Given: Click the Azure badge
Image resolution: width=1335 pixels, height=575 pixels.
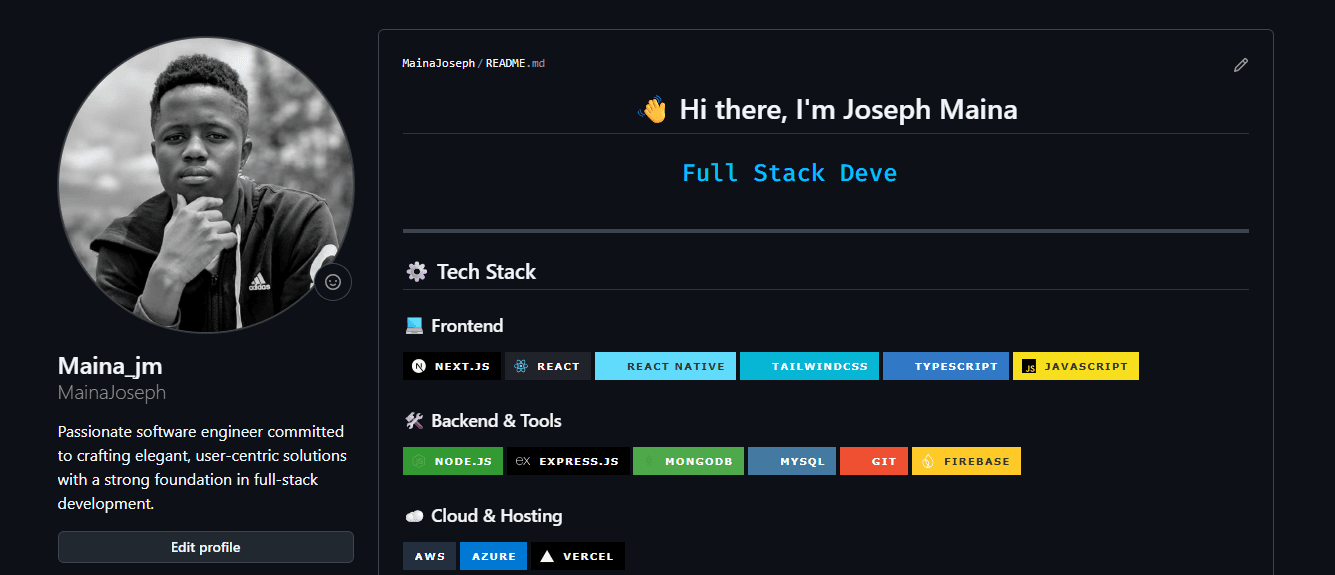Looking at the screenshot, I should coord(493,556).
